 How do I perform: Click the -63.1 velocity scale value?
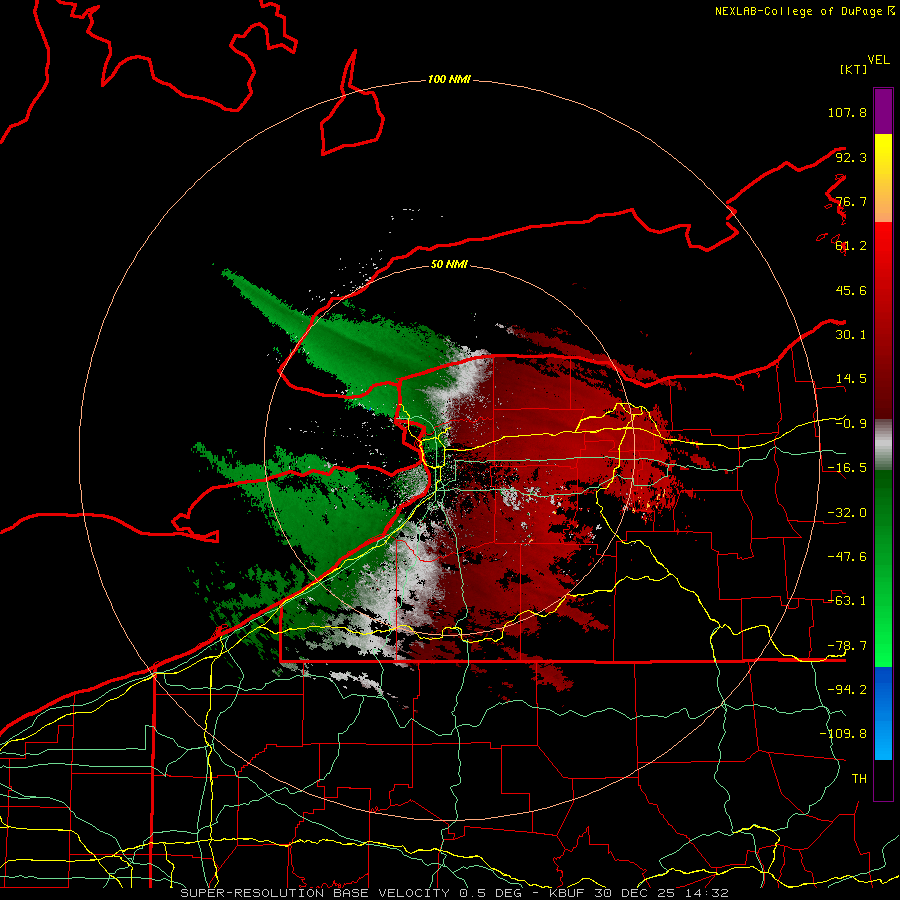(847, 601)
